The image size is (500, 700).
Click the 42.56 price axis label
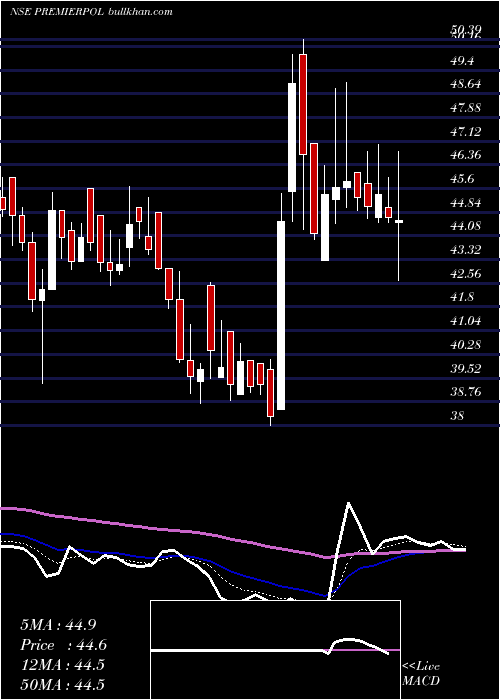point(466,274)
